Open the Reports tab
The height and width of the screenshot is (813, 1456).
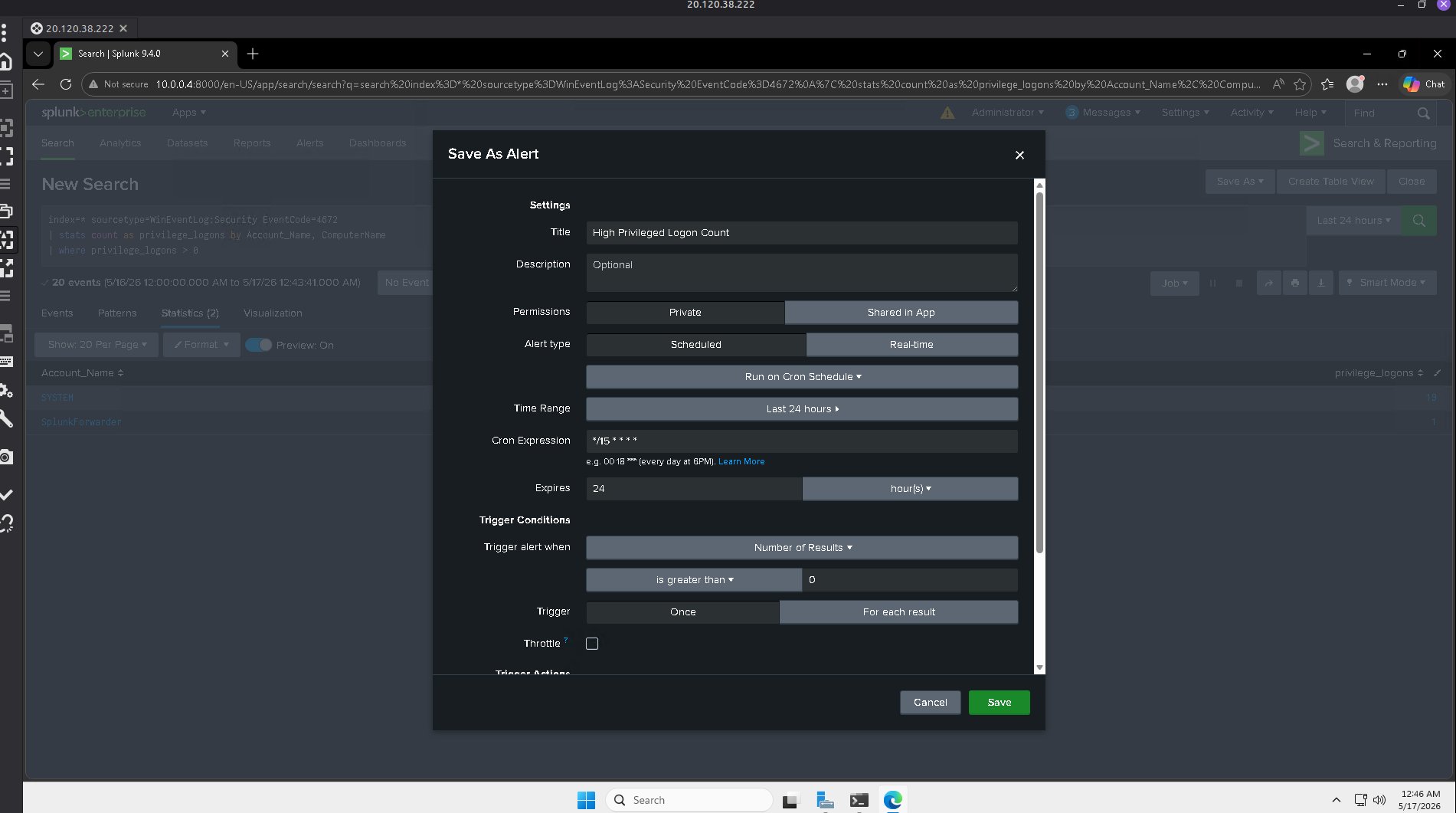coord(252,143)
